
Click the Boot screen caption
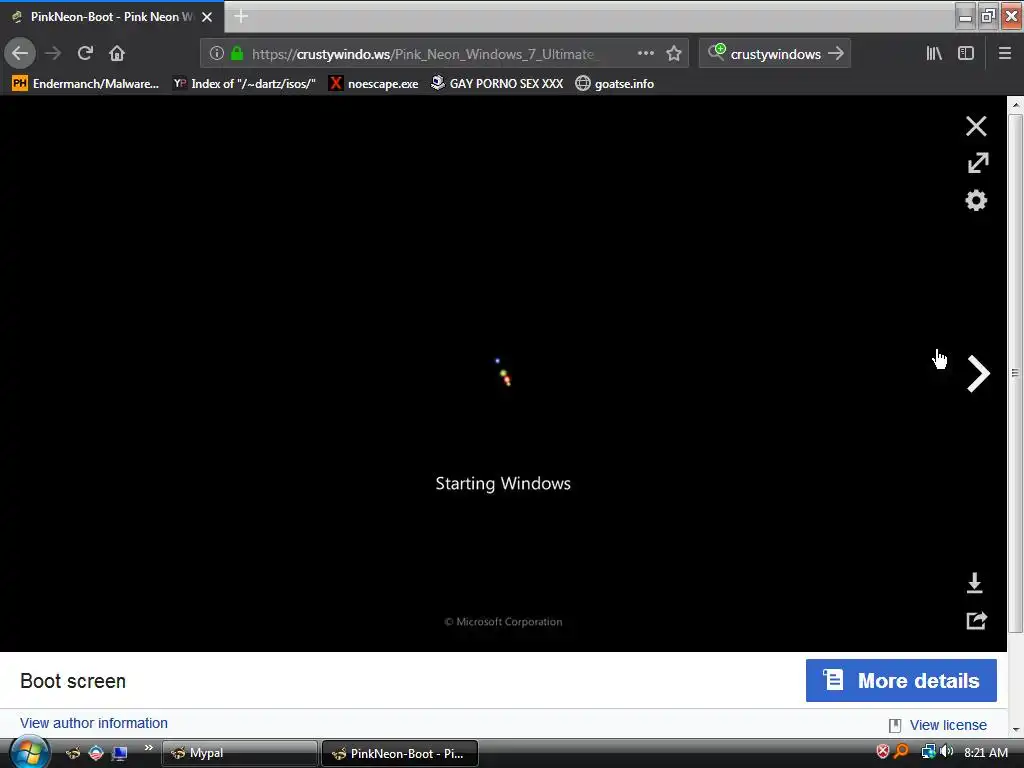[73, 680]
